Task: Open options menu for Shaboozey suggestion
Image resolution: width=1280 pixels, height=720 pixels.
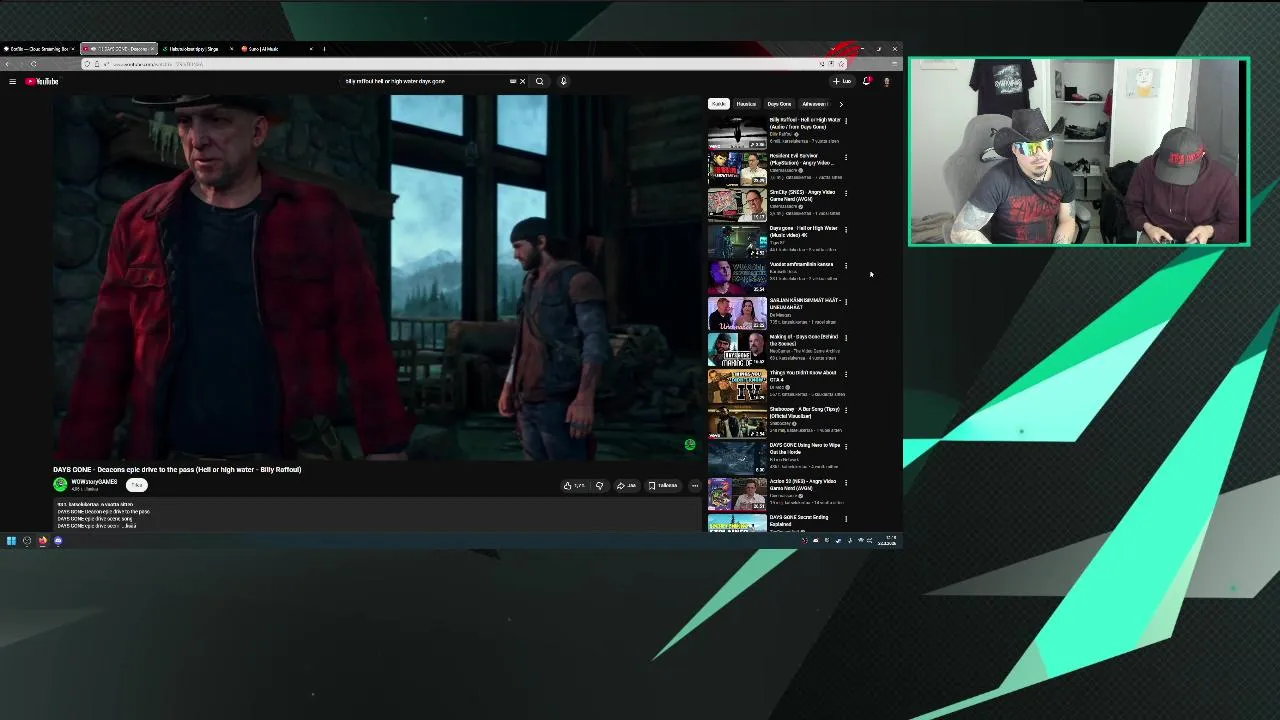Action: [846, 410]
